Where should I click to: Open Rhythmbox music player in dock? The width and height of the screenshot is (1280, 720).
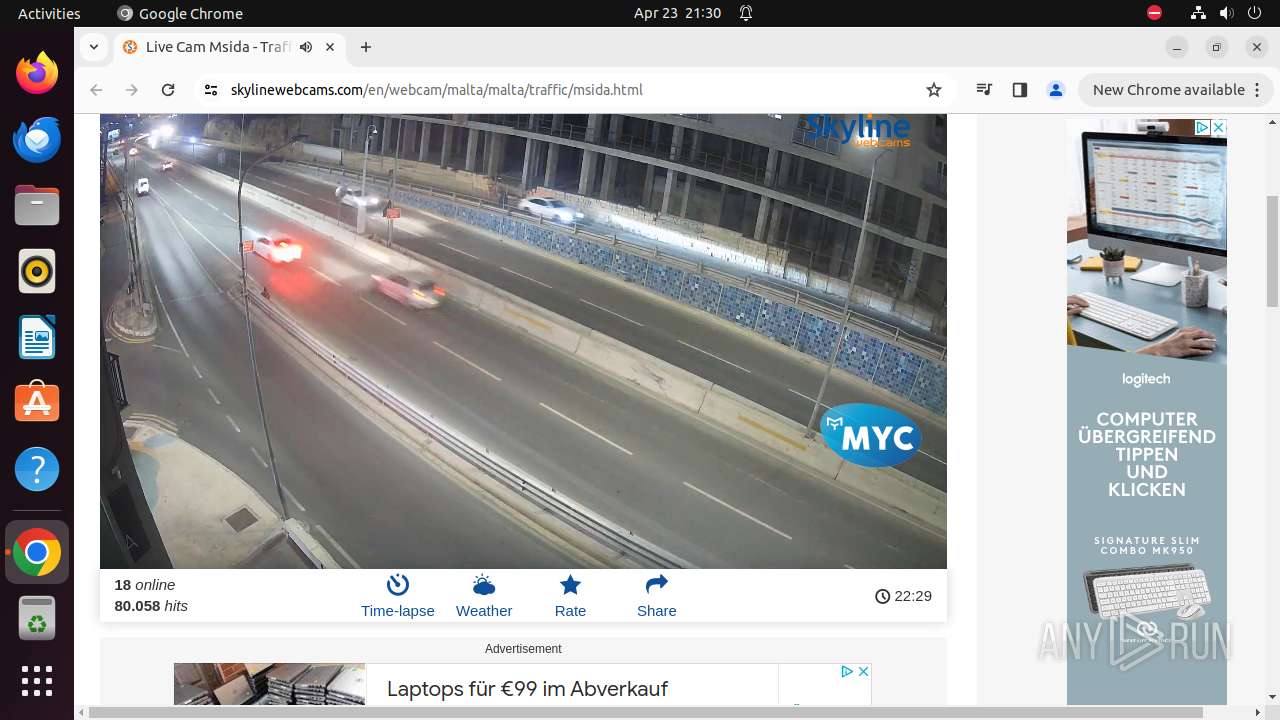(x=37, y=272)
